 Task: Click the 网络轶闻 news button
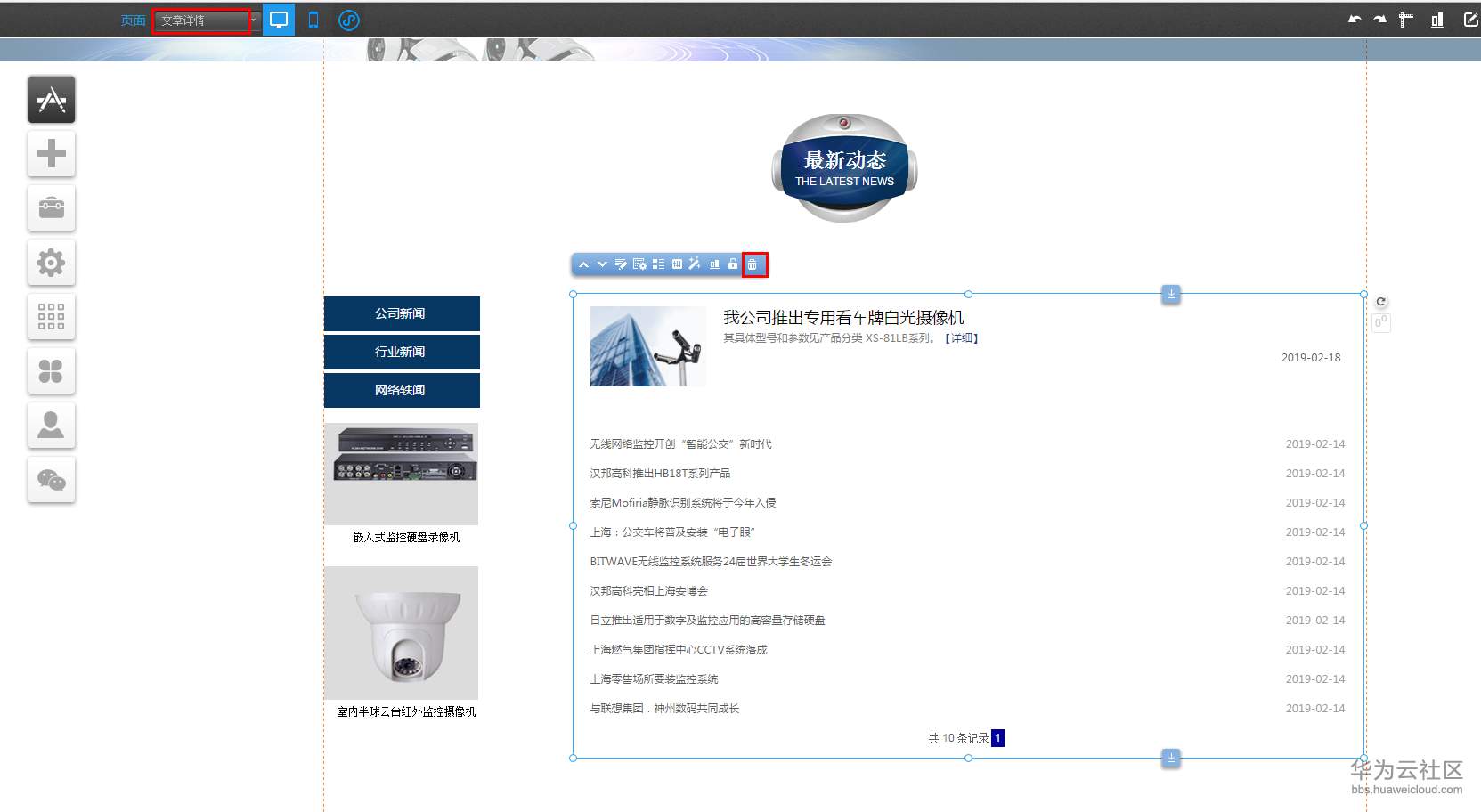[402, 390]
